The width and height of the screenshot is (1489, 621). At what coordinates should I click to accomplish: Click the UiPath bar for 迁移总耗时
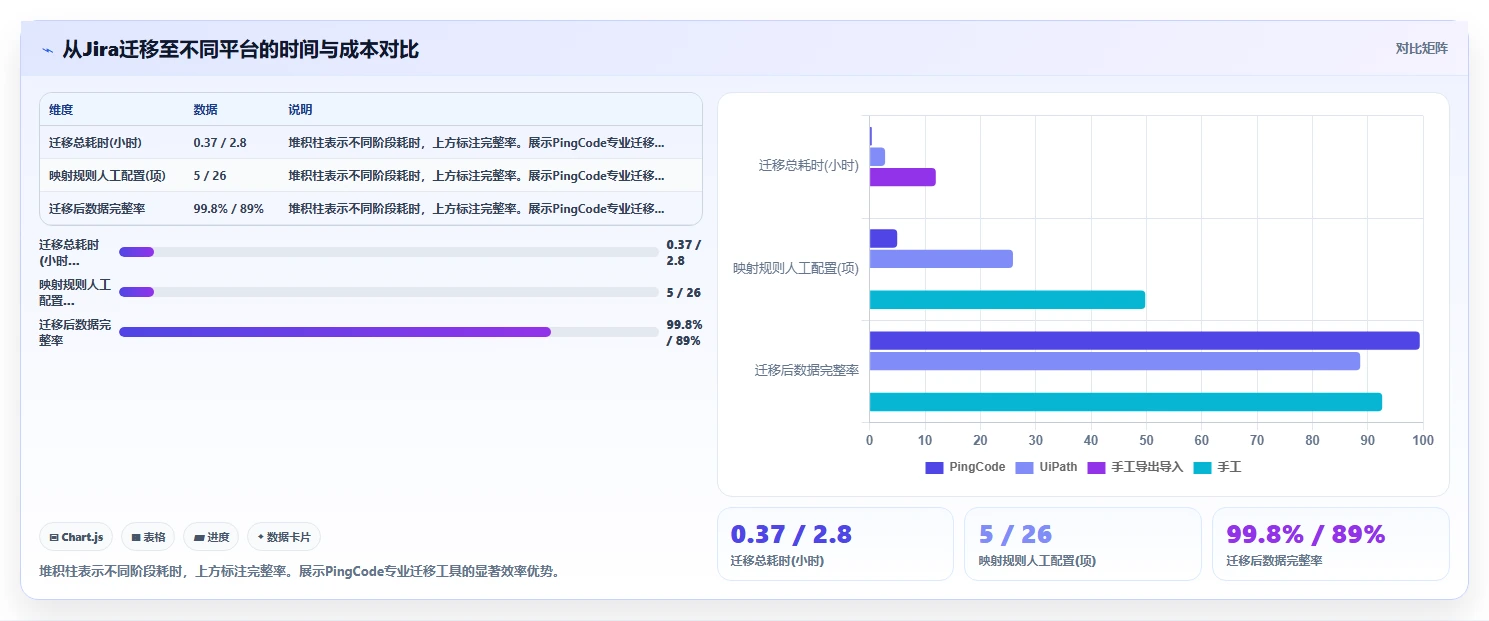(877, 157)
